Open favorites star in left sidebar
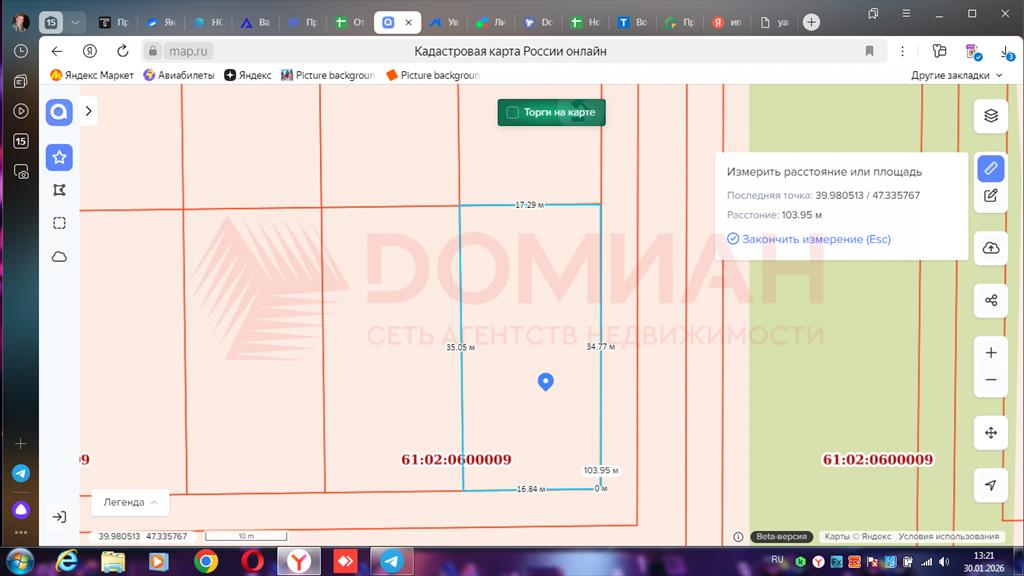1024x576 pixels. pyautogui.click(x=59, y=157)
